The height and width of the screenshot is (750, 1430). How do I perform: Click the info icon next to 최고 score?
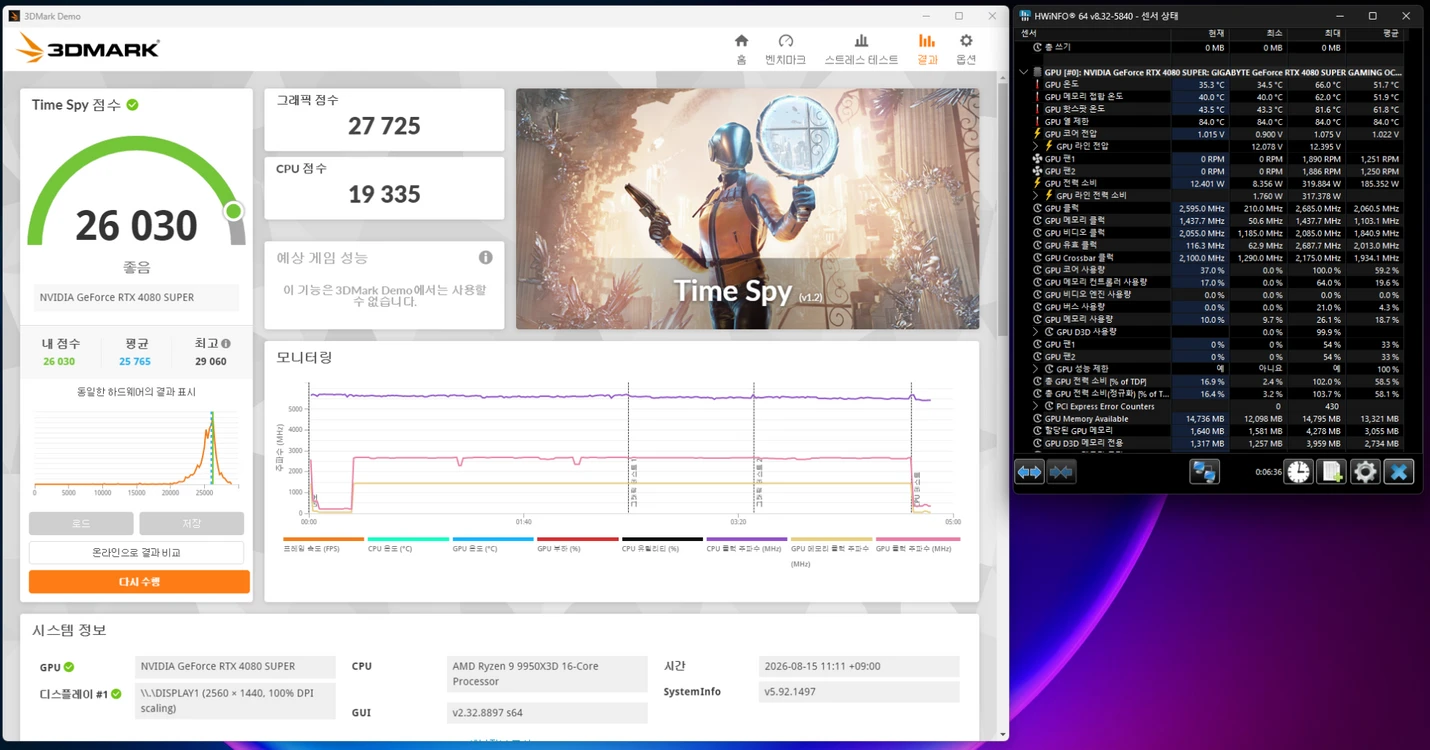pos(226,343)
